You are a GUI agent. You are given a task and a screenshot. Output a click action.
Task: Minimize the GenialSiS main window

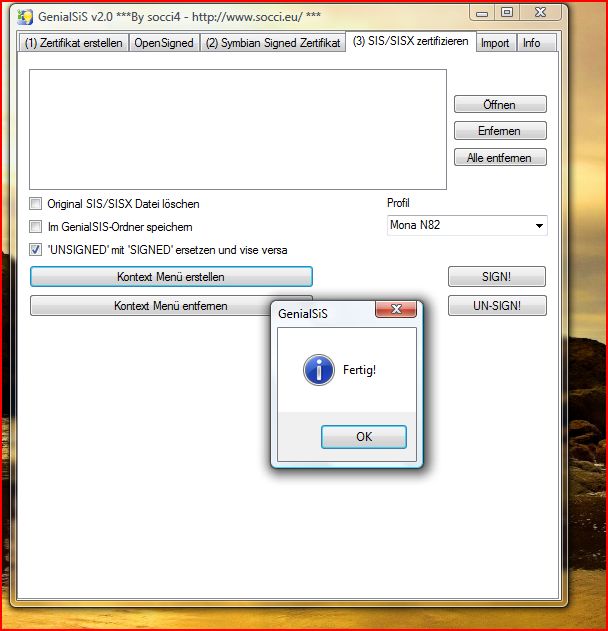[482, 13]
